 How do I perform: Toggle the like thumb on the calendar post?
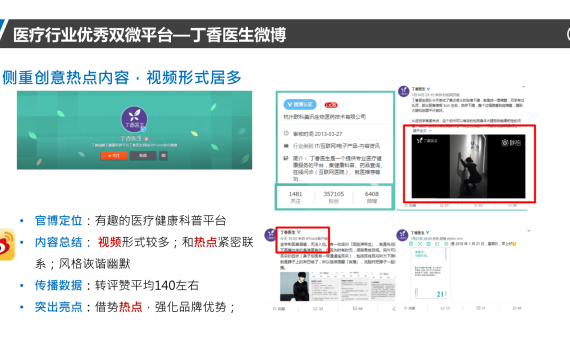[517, 308]
